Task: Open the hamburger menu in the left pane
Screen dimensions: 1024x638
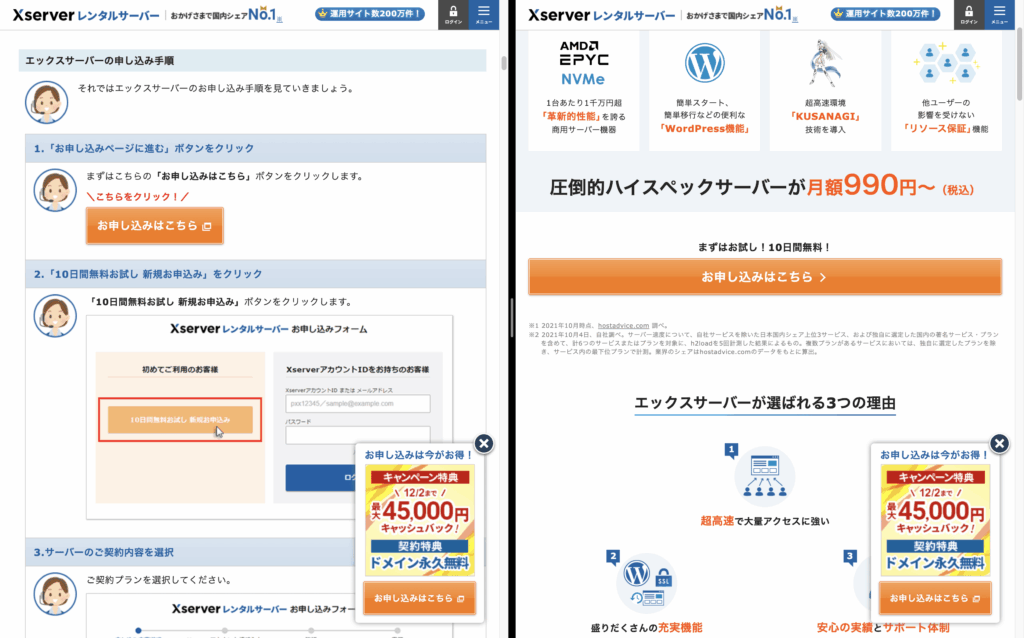Action: click(x=484, y=14)
